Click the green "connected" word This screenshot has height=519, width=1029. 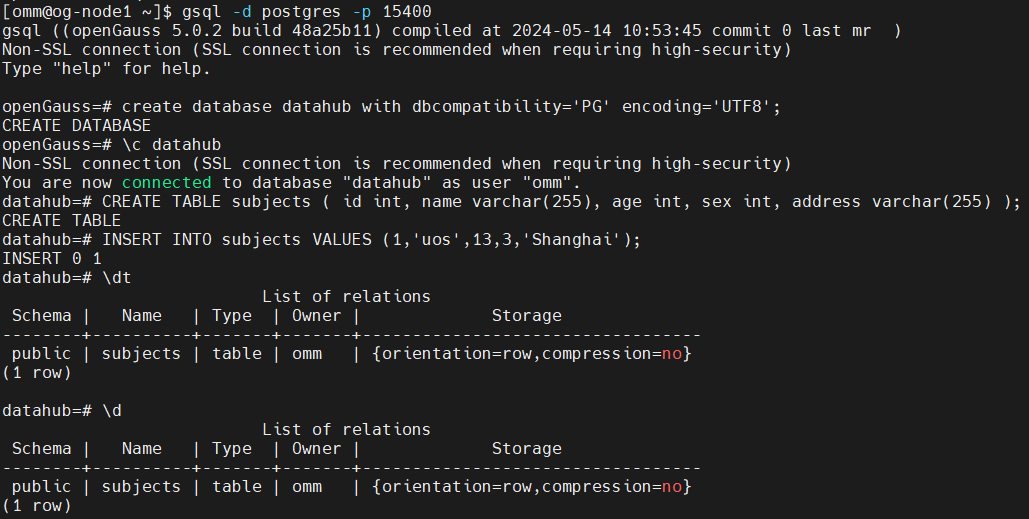tap(167, 183)
